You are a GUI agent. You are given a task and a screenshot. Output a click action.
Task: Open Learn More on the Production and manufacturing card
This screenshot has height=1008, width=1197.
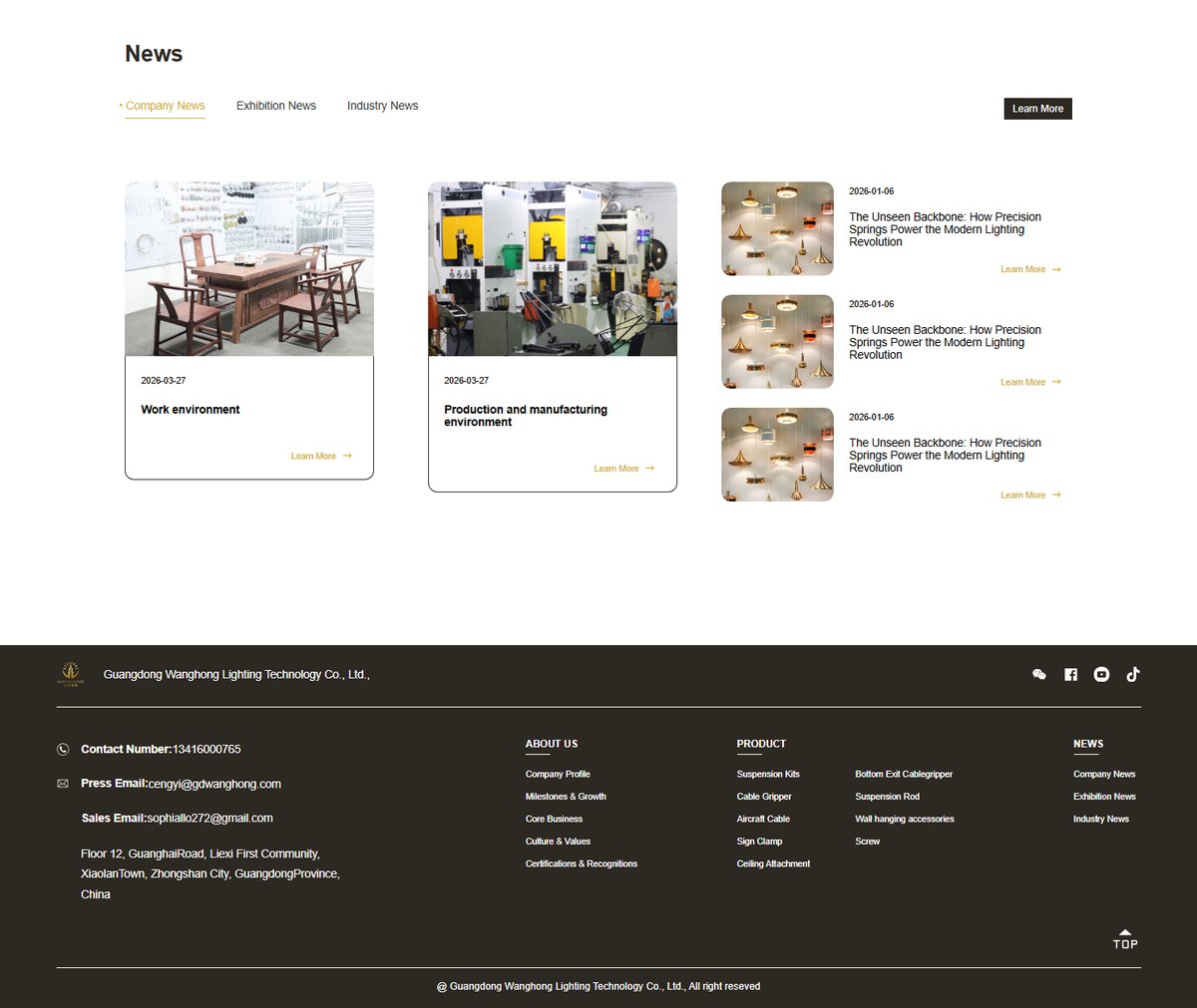click(624, 469)
